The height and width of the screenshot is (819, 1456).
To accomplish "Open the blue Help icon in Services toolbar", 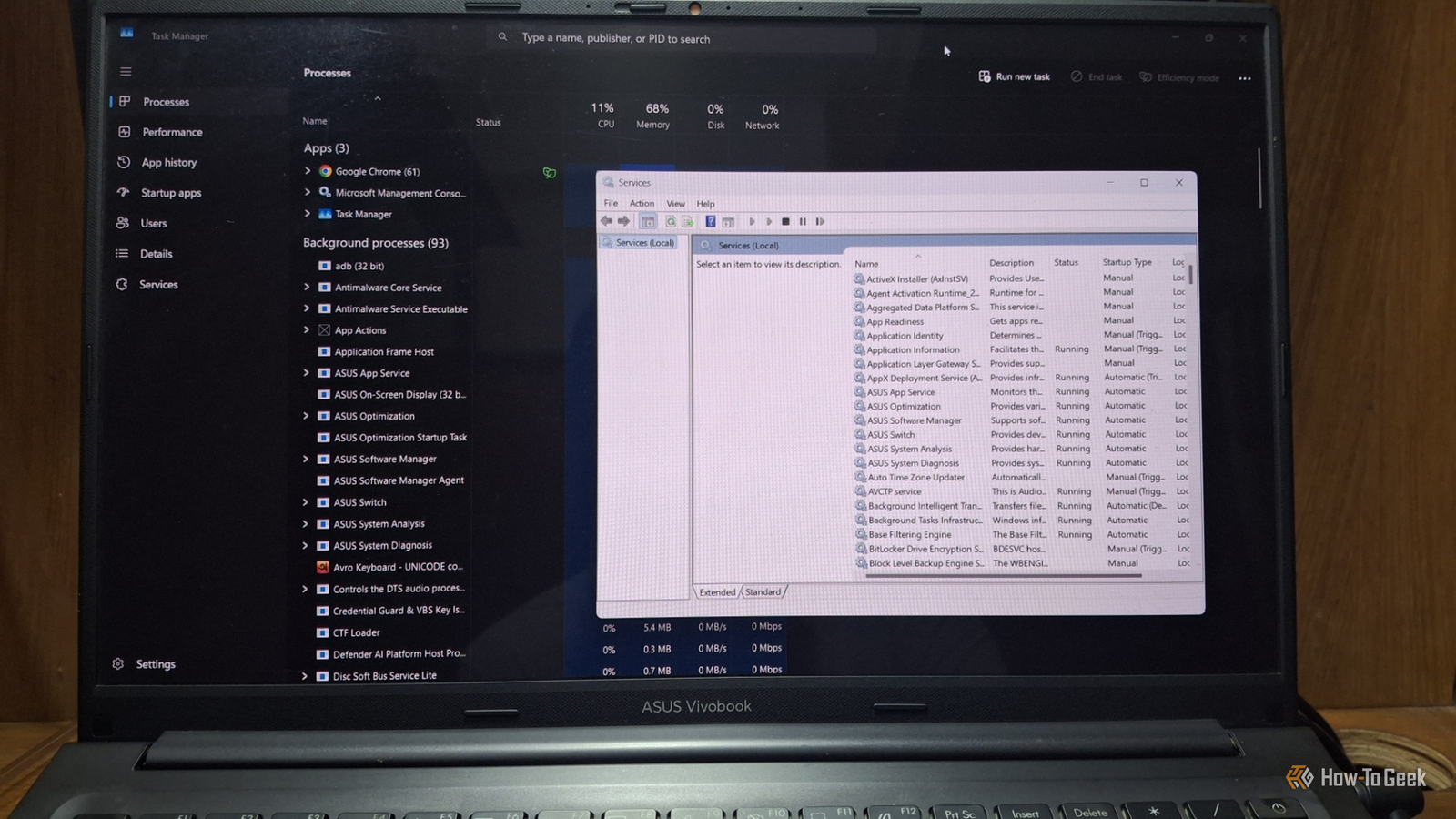I will coord(711,221).
